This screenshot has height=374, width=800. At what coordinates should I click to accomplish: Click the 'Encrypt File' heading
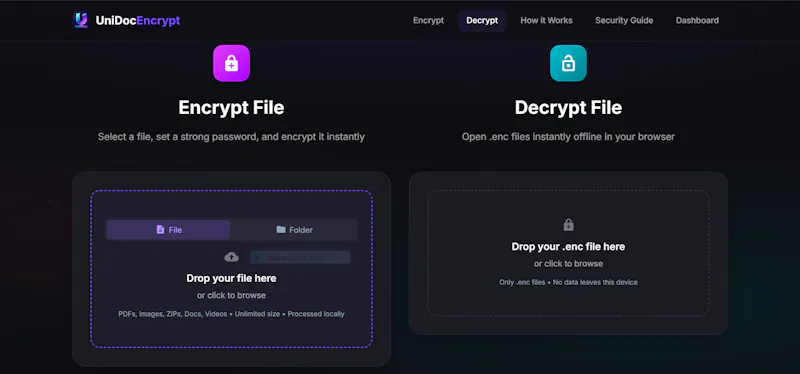coord(231,108)
